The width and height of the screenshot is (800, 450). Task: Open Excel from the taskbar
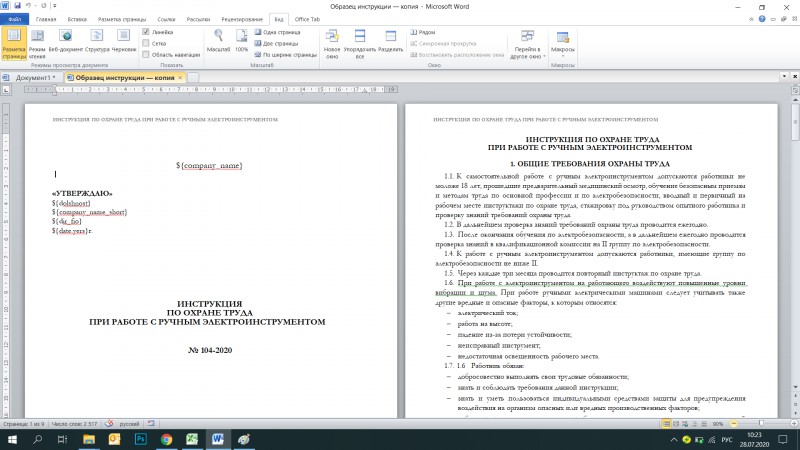192,439
